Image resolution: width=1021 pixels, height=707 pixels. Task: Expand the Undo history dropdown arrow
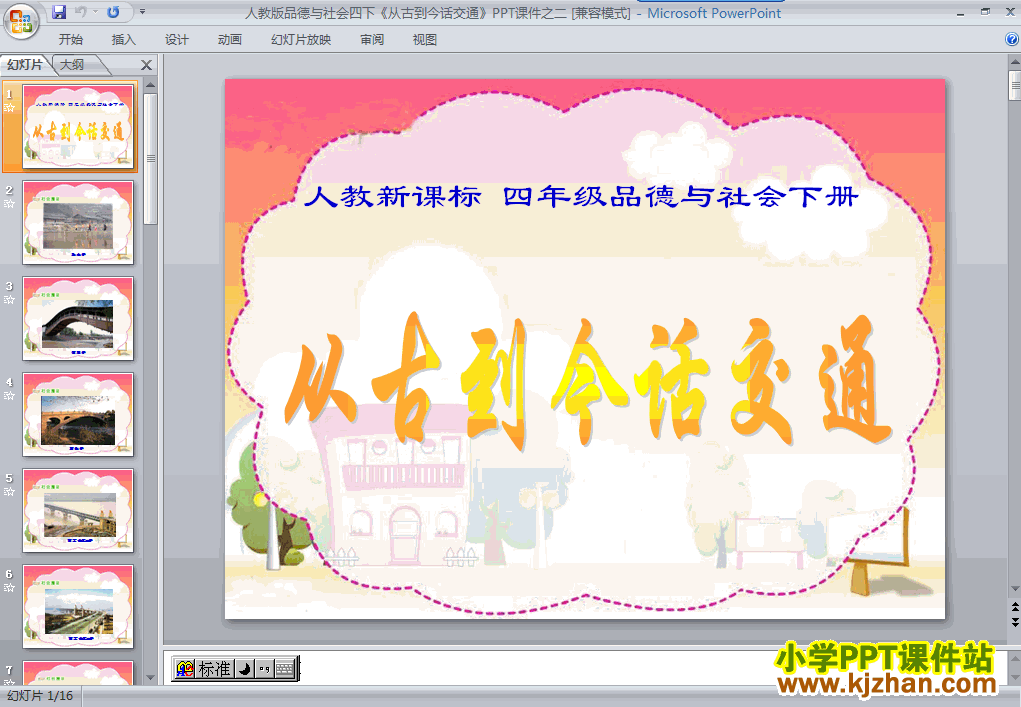coord(95,12)
